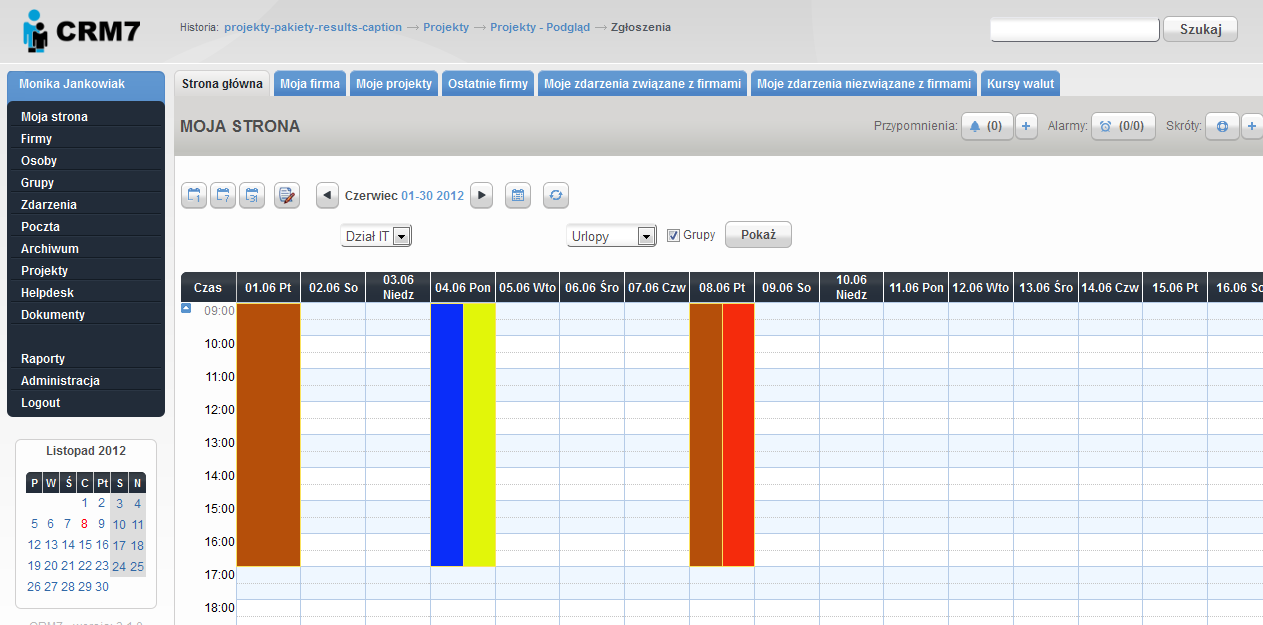Add a new reminder with plus button
The width and height of the screenshot is (1263, 625).
(x=1026, y=127)
